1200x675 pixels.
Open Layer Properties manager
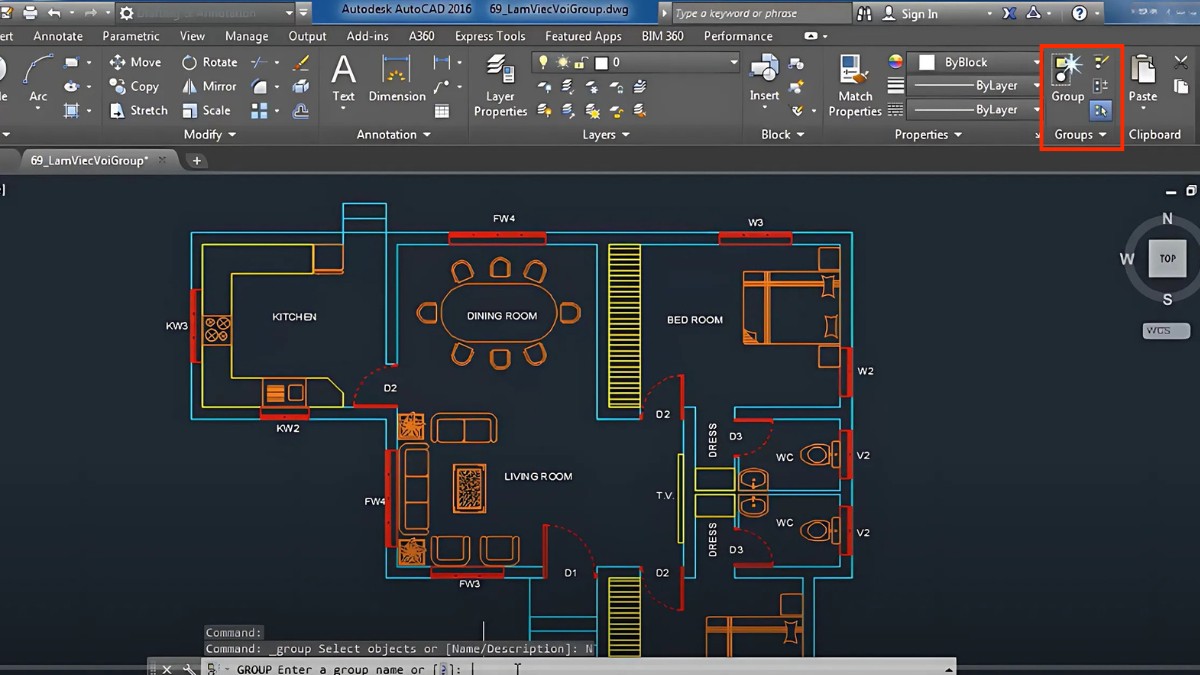point(500,86)
